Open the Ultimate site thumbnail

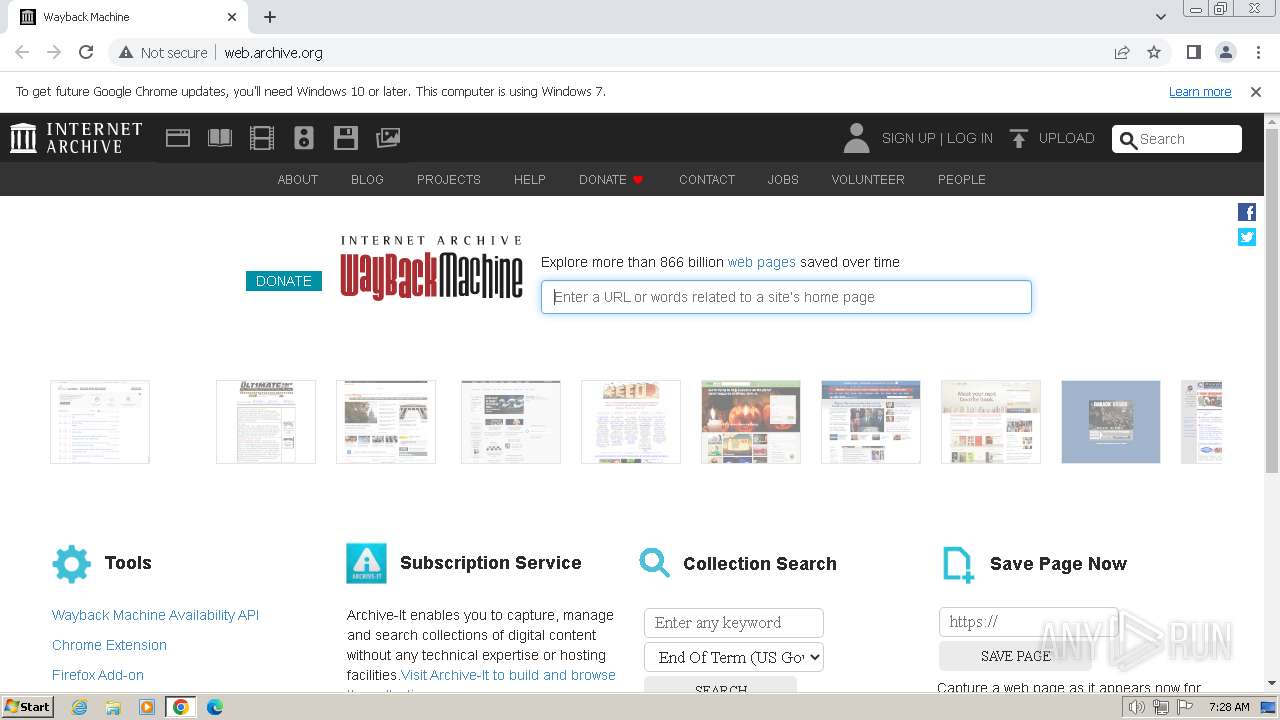[266, 421]
